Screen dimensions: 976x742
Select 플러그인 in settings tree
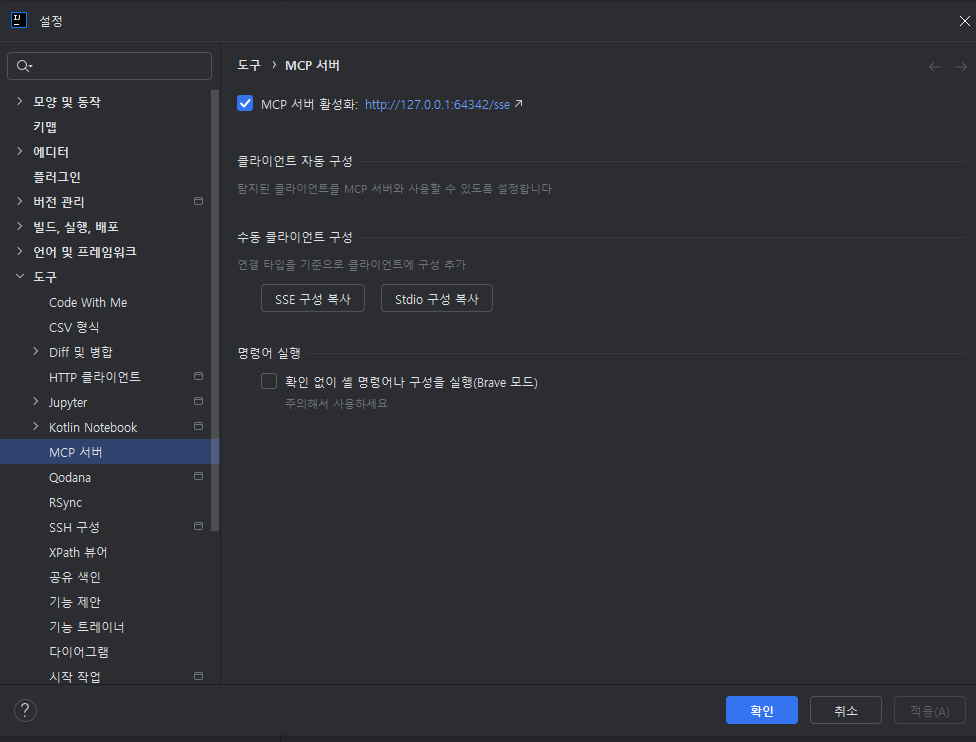(x=57, y=177)
